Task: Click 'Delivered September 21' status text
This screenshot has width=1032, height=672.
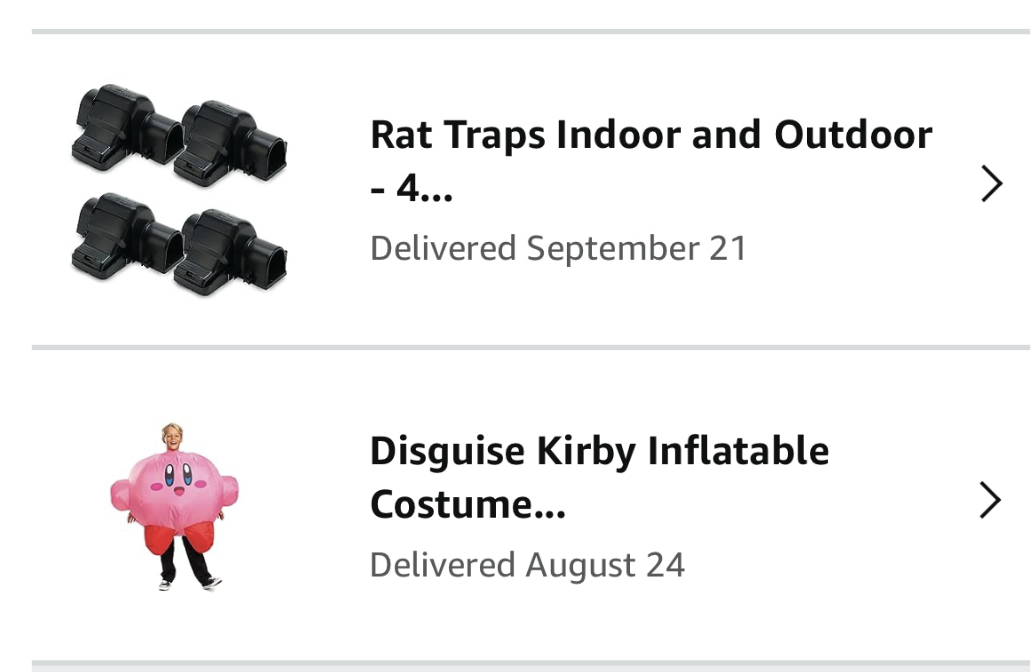Action: tap(558, 248)
